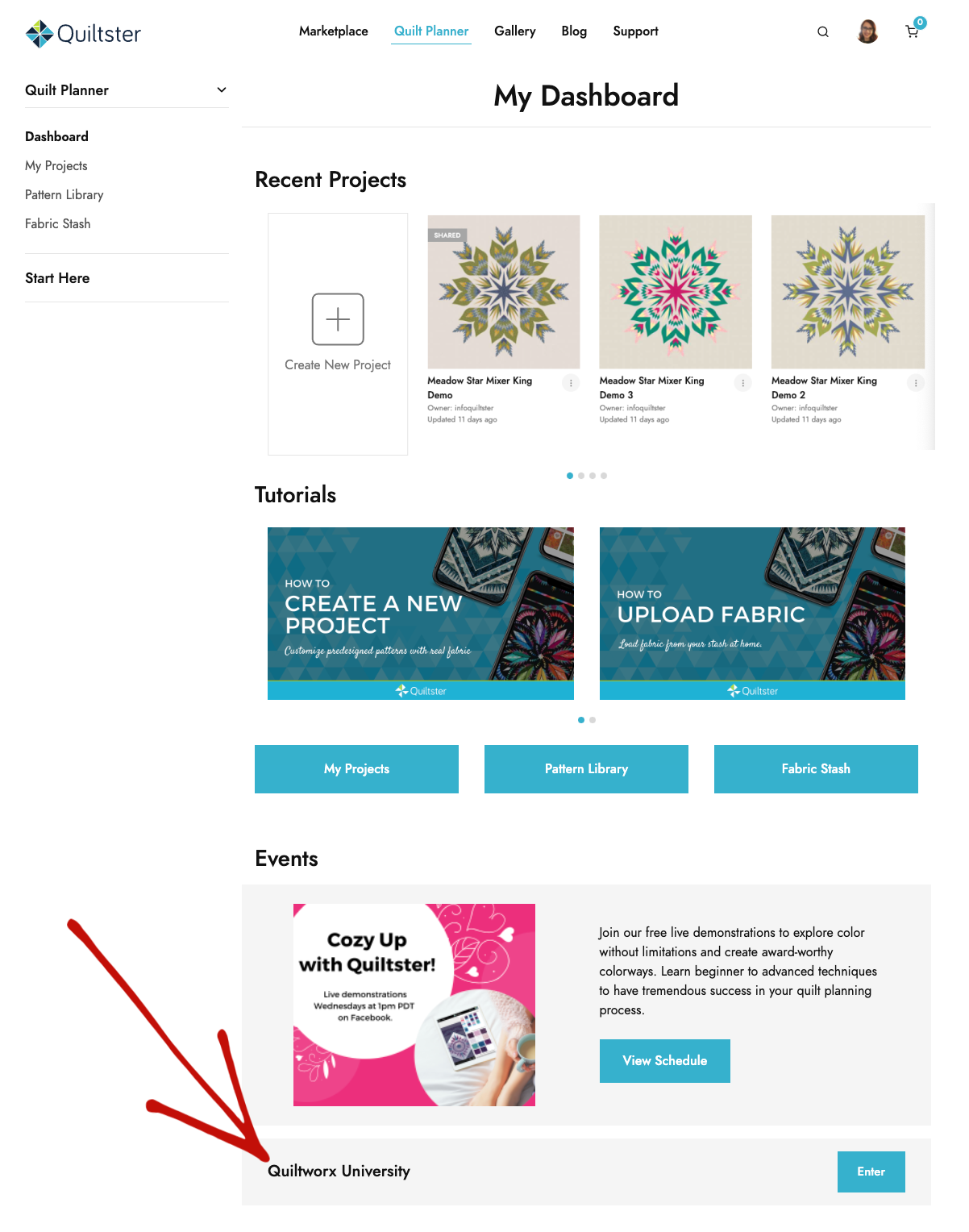Click the View Schedule button
The height and width of the screenshot is (1232, 969).
(x=665, y=1061)
